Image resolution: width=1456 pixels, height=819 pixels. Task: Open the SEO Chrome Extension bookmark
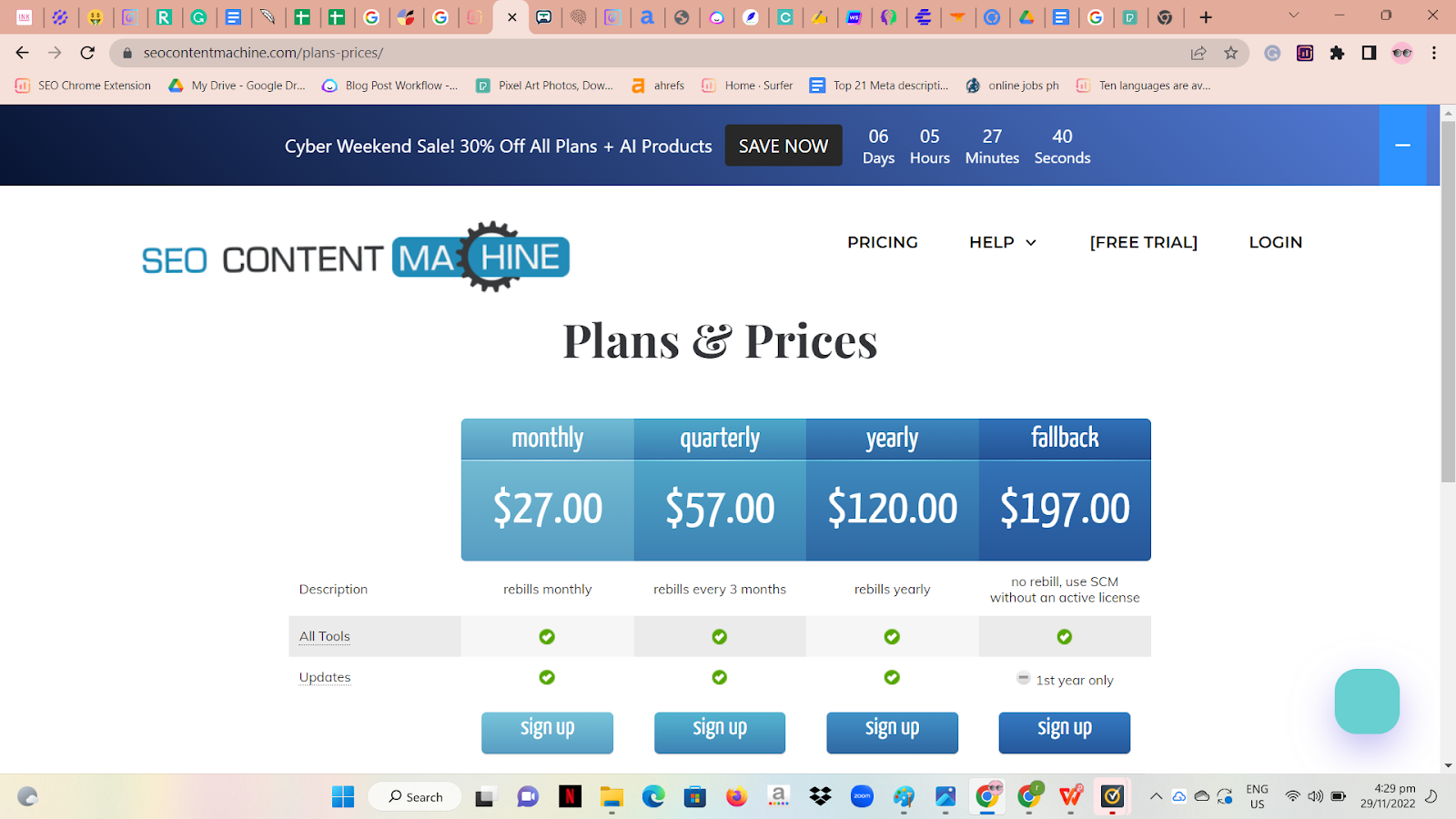tap(84, 86)
